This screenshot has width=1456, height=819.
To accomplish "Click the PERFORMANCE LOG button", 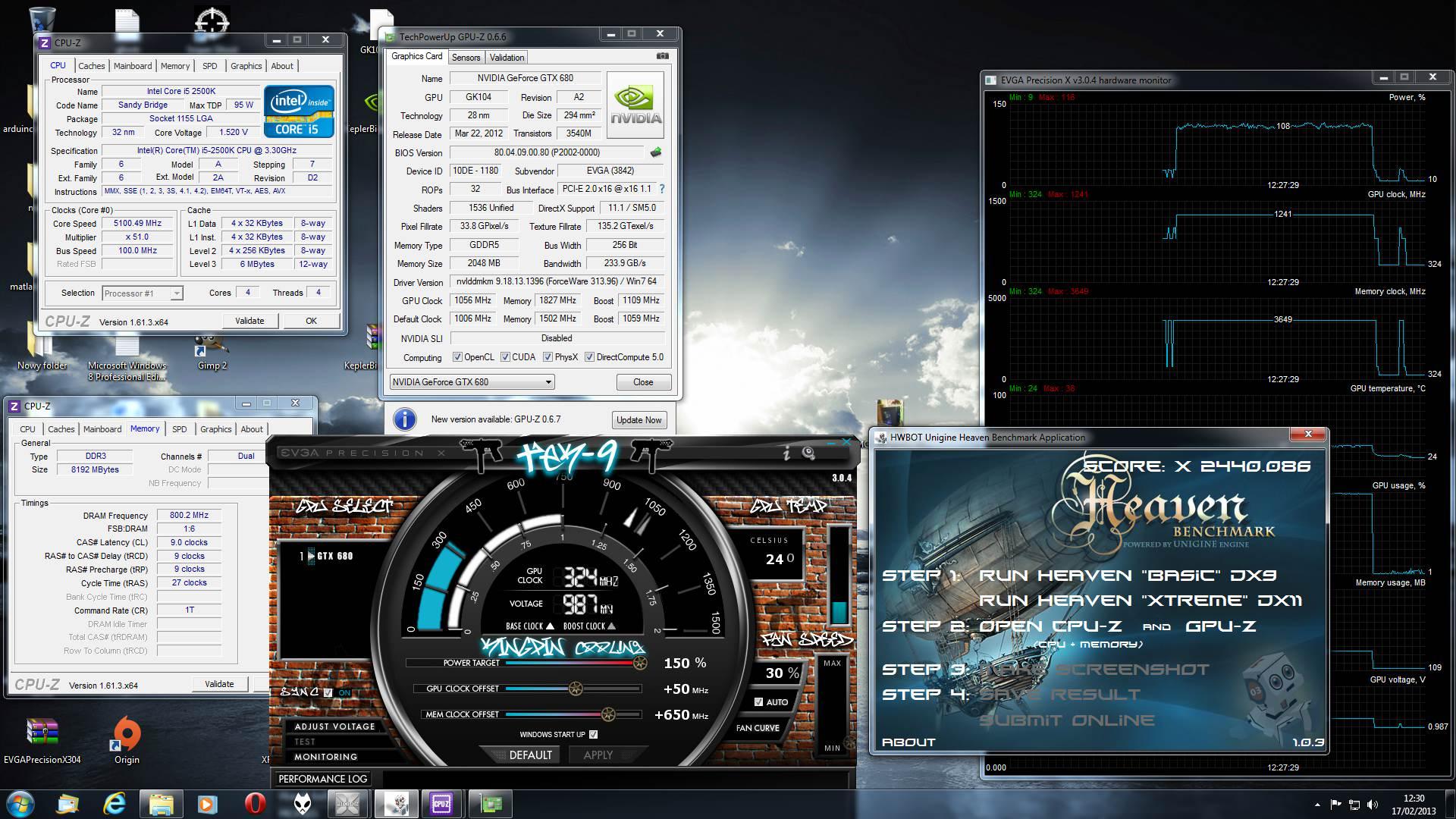I will click(323, 779).
